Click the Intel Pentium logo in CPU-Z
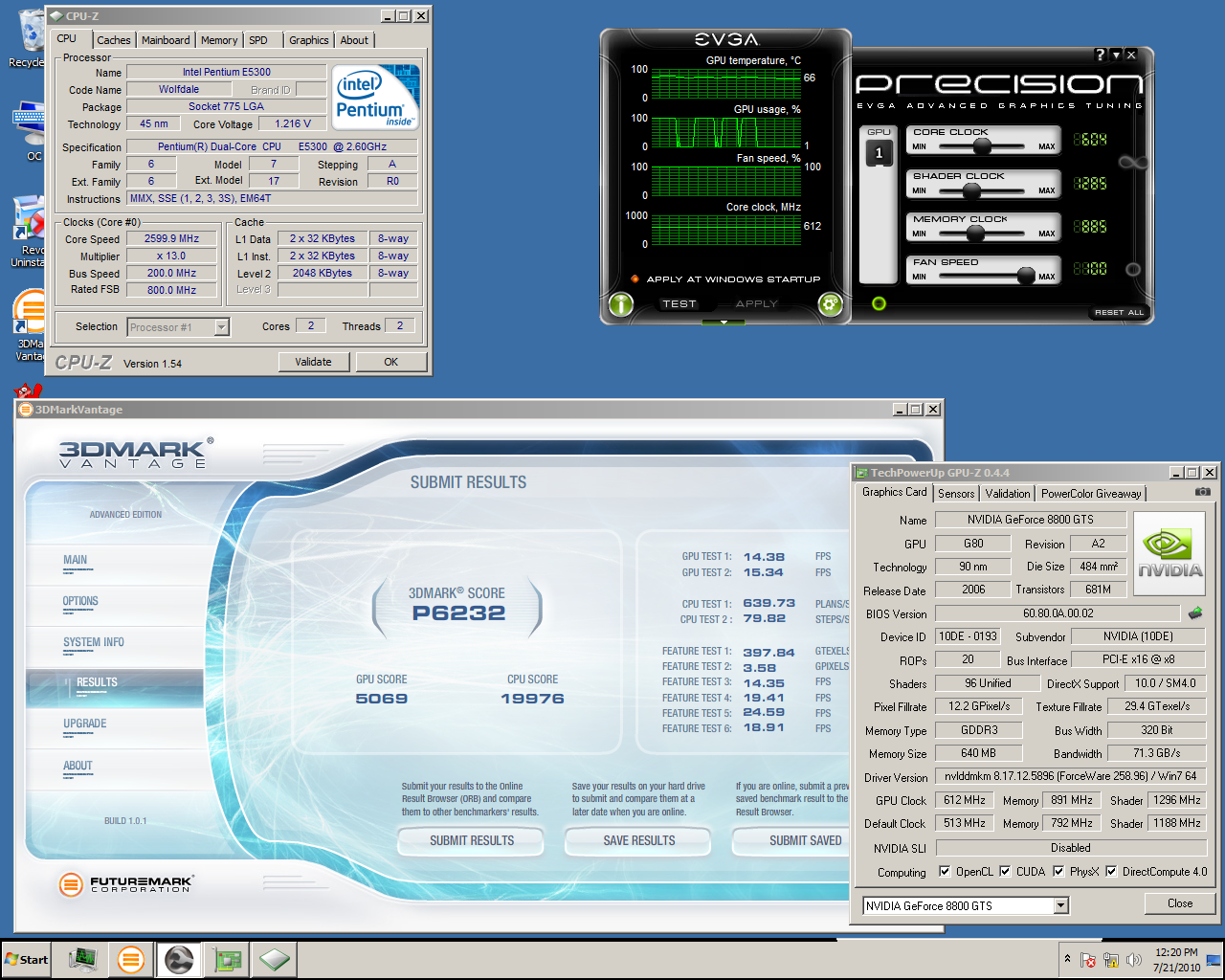1225x980 pixels. click(x=376, y=98)
